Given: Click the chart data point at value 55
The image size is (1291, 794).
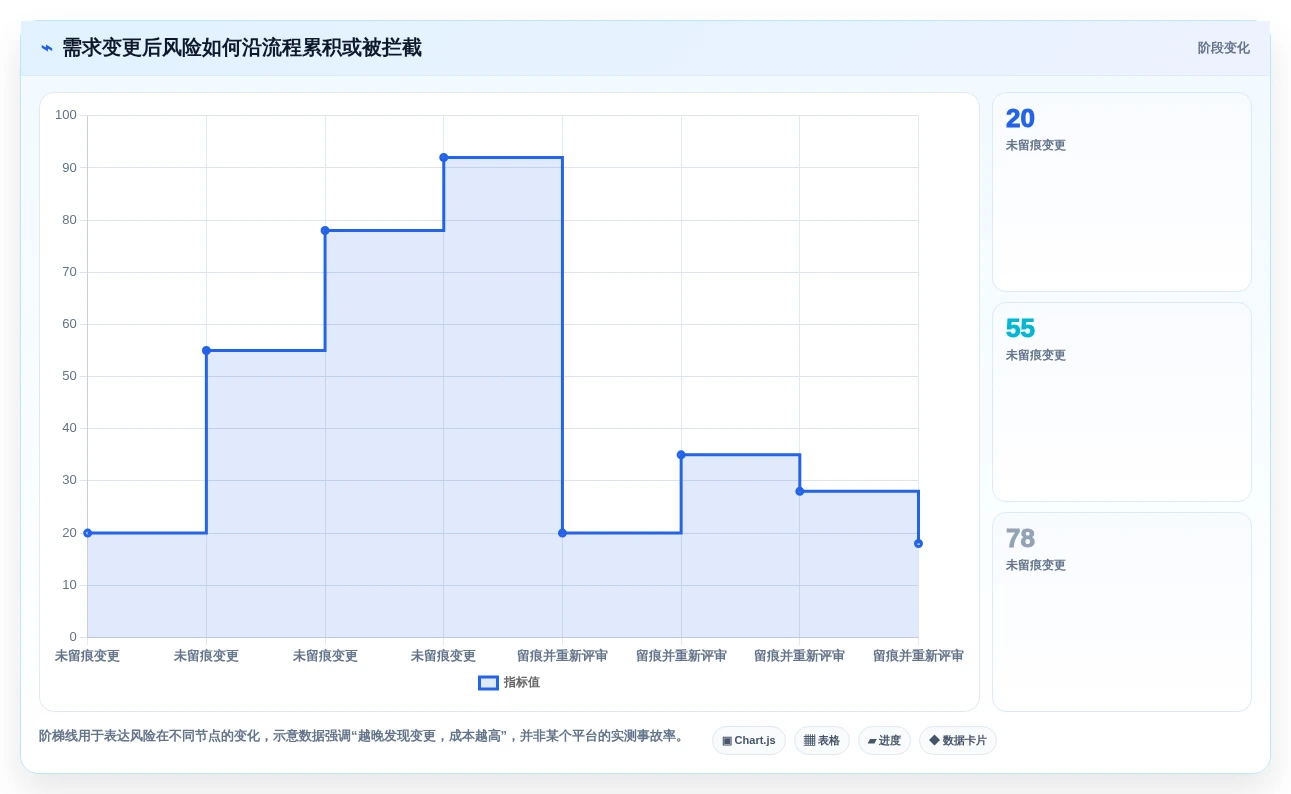Looking at the screenshot, I should (x=206, y=351).
